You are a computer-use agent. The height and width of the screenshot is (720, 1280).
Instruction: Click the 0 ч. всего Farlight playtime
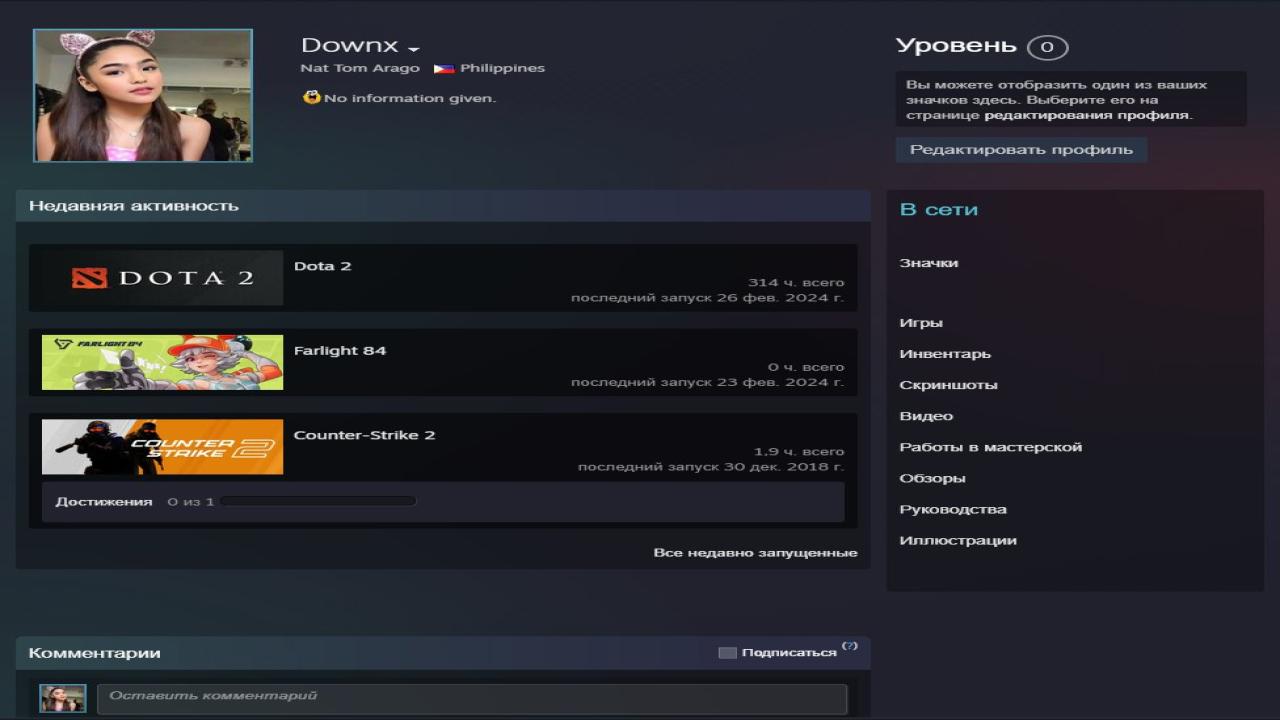click(x=806, y=367)
